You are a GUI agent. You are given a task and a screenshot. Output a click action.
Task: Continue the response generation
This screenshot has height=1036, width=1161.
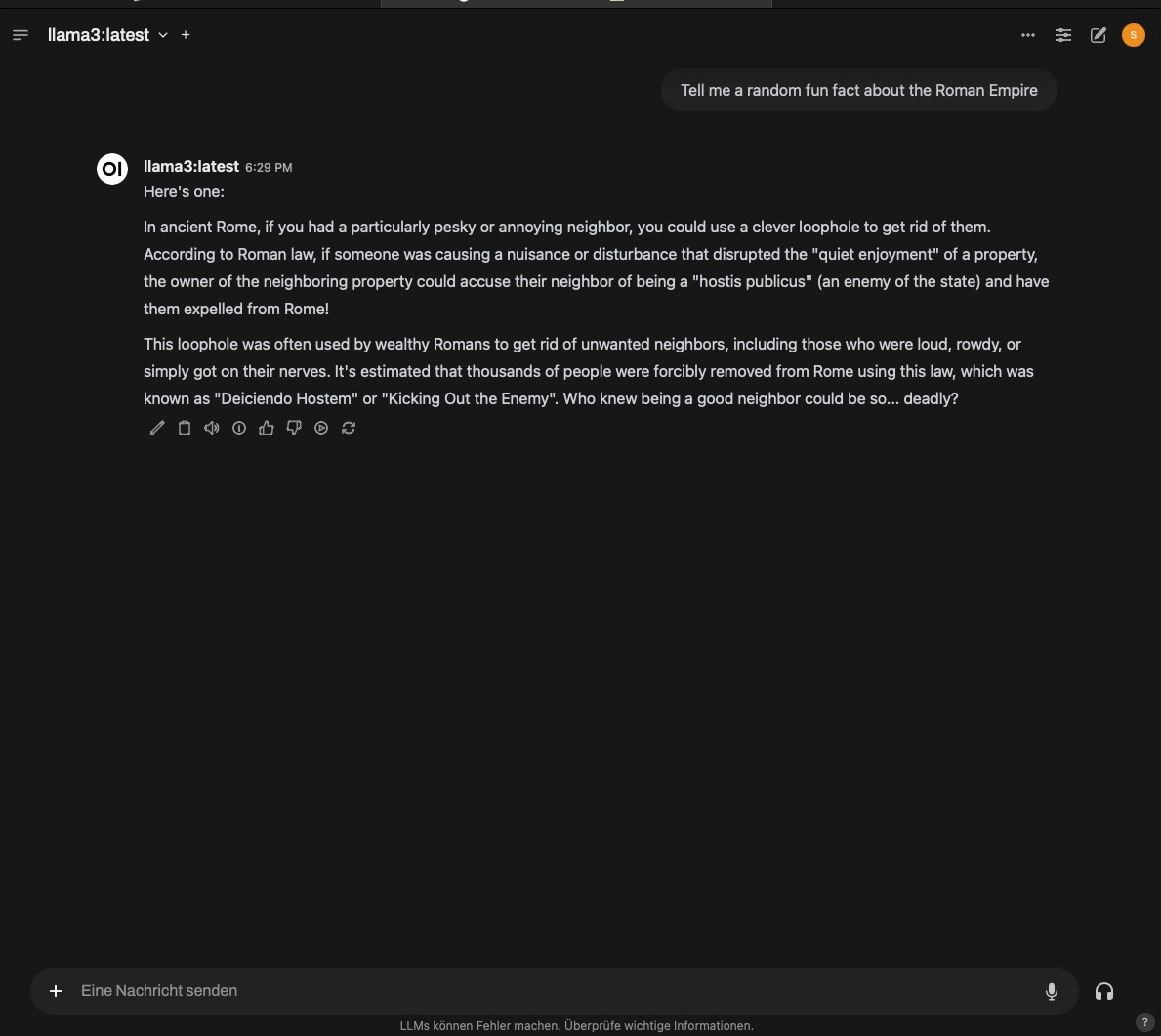click(321, 428)
